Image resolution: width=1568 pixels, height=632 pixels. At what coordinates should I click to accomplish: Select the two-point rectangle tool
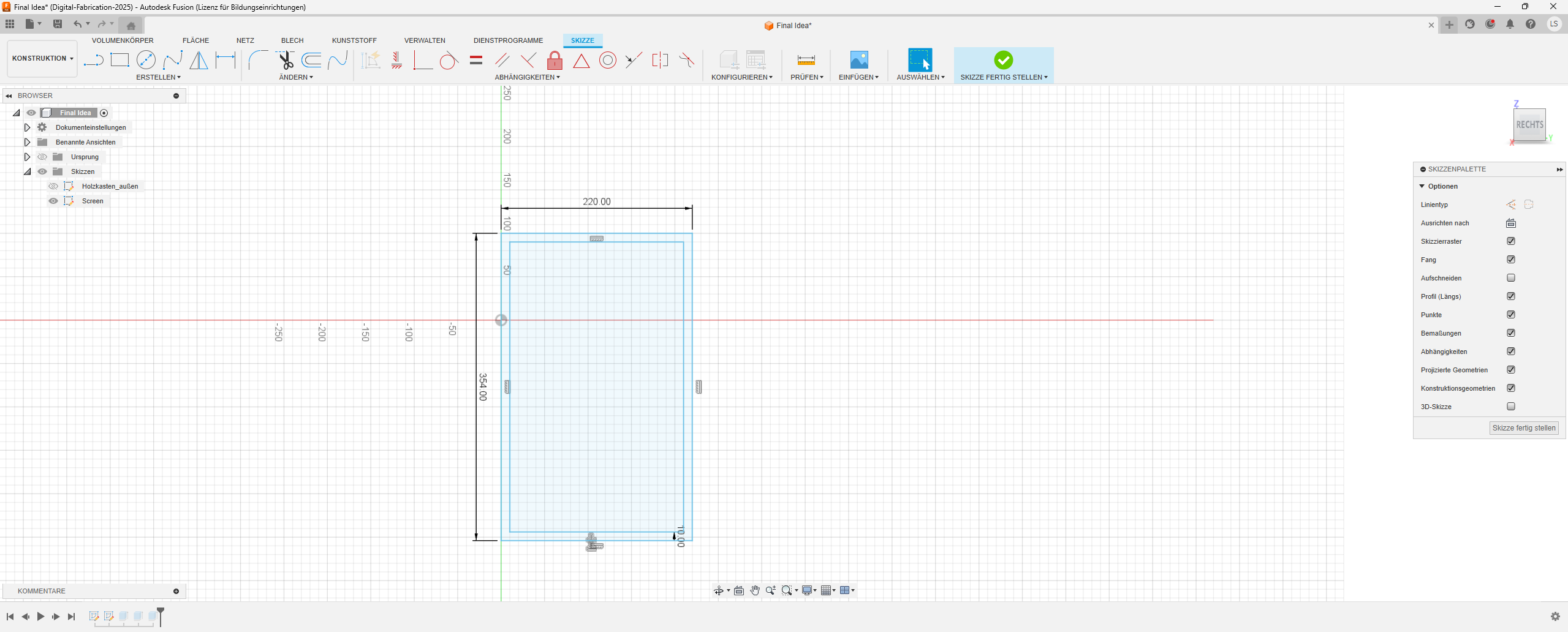pos(119,60)
